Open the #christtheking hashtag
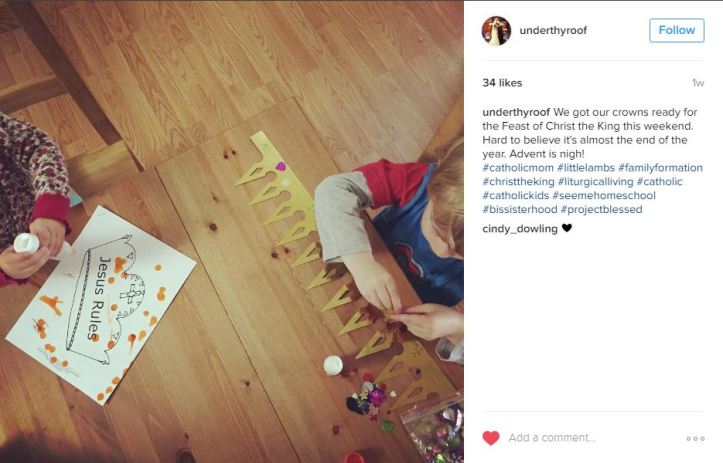The width and height of the screenshot is (723, 463). 518,182
